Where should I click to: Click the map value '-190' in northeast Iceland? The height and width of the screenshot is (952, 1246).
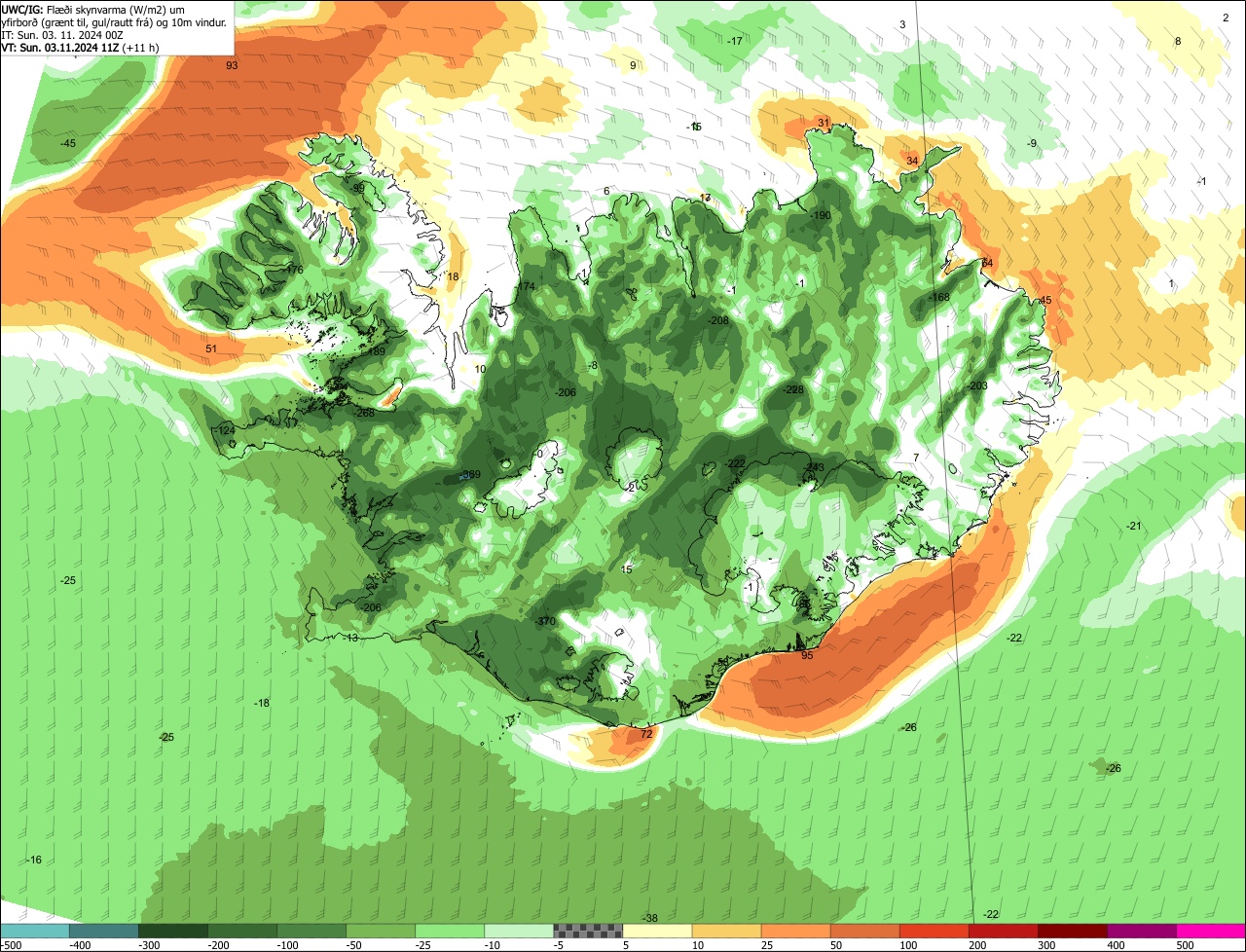pos(821,216)
